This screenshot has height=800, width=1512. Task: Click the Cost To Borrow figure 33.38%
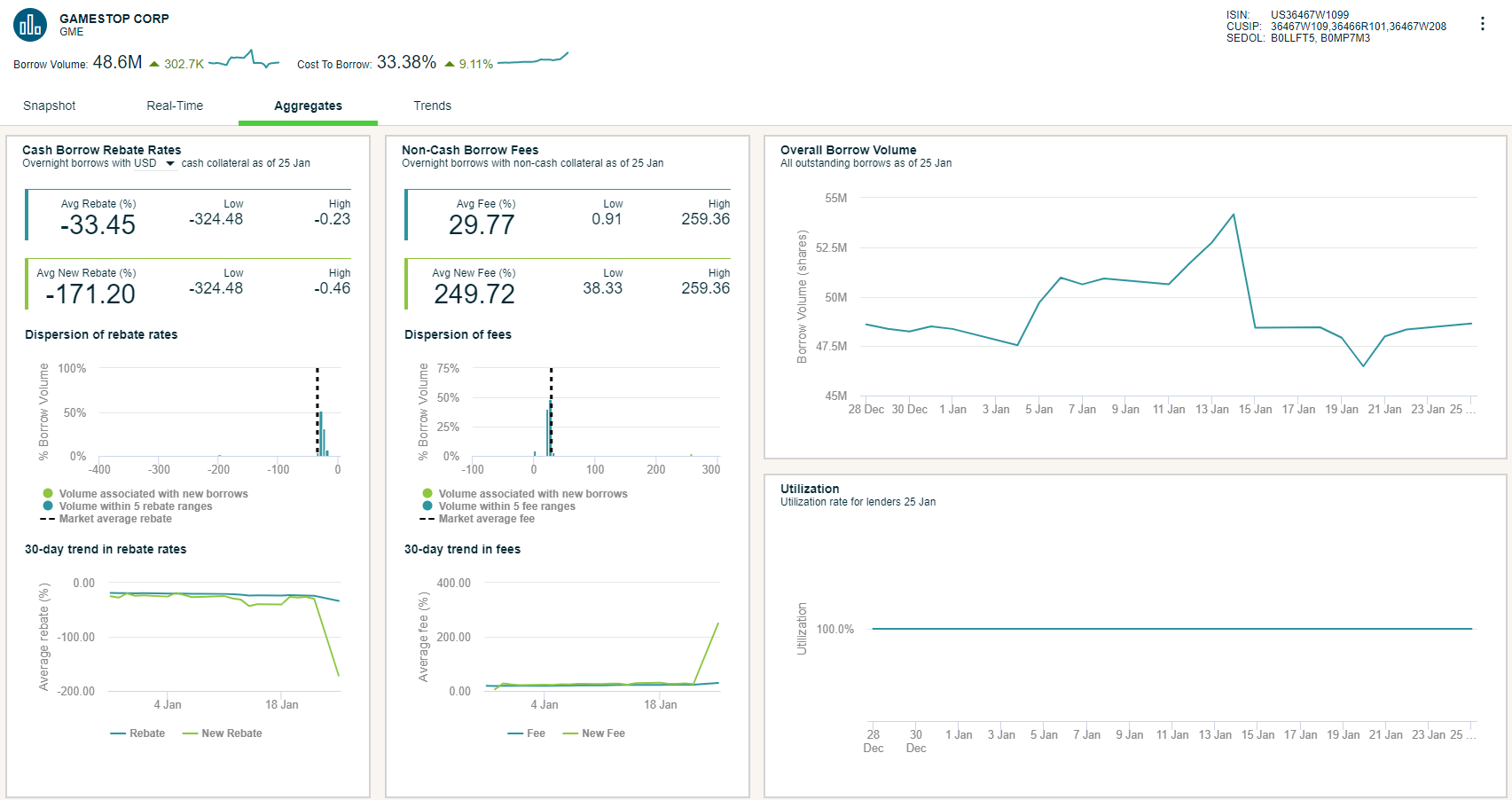point(406,62)
